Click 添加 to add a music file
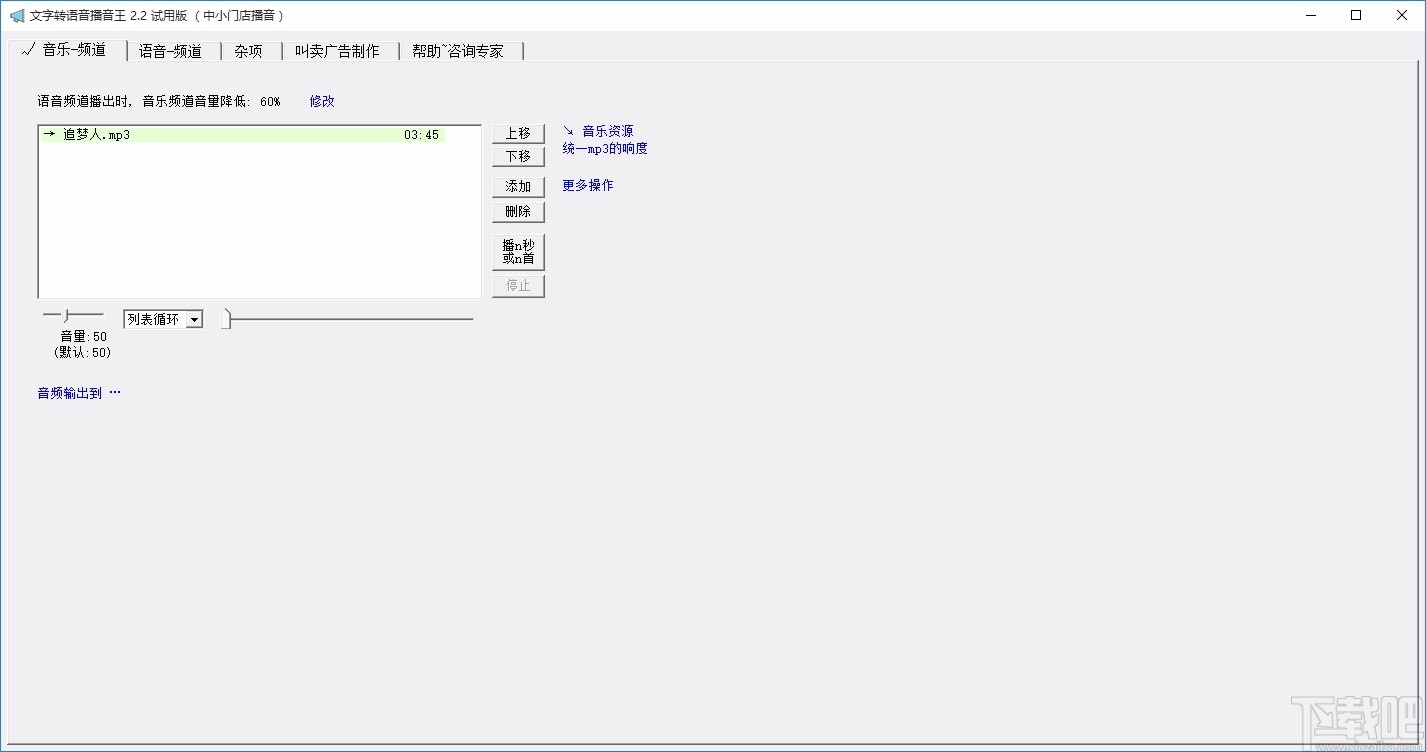 click(x=517, y=186)
